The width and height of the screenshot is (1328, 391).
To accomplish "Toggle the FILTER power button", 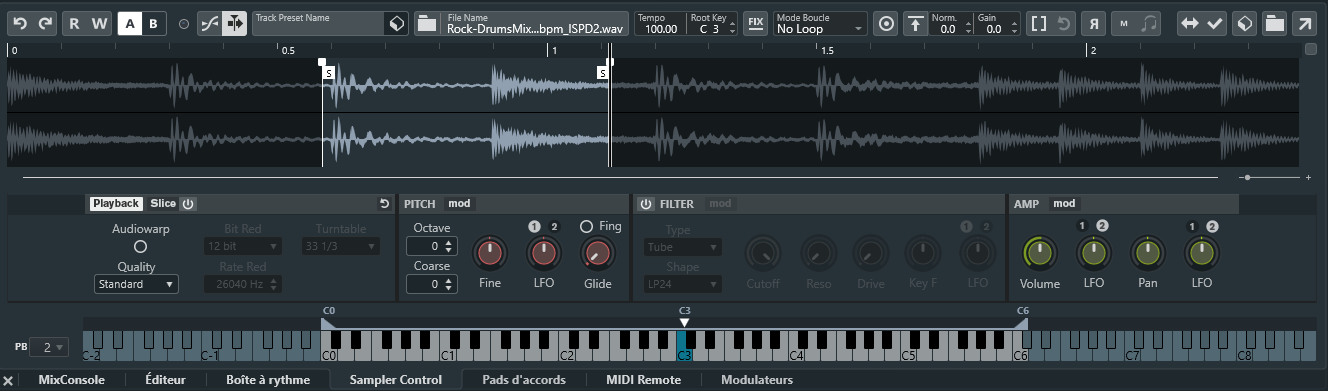I will (x=646, y=204).
